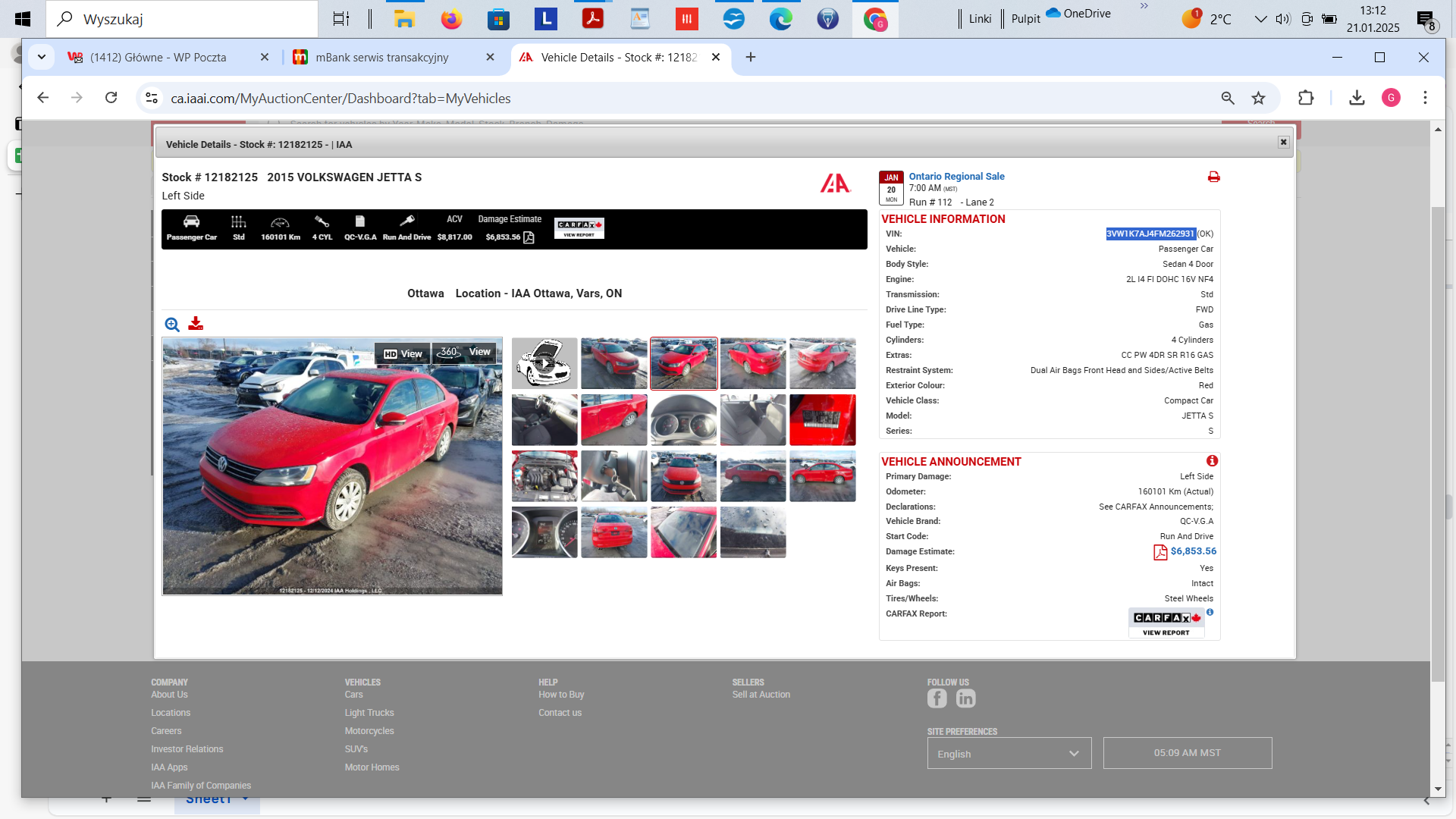The height and width of the screenshot is (819, 1456).
Task: Expand the hidden system tray icons chevron
Action: pyautogui.click(x=1260, y=19)
